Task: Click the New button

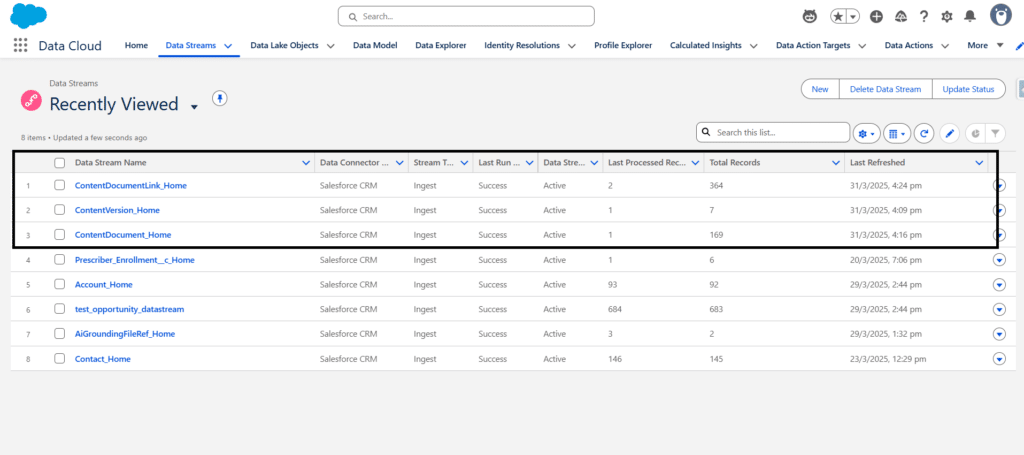Action: [x=819, y=89]
